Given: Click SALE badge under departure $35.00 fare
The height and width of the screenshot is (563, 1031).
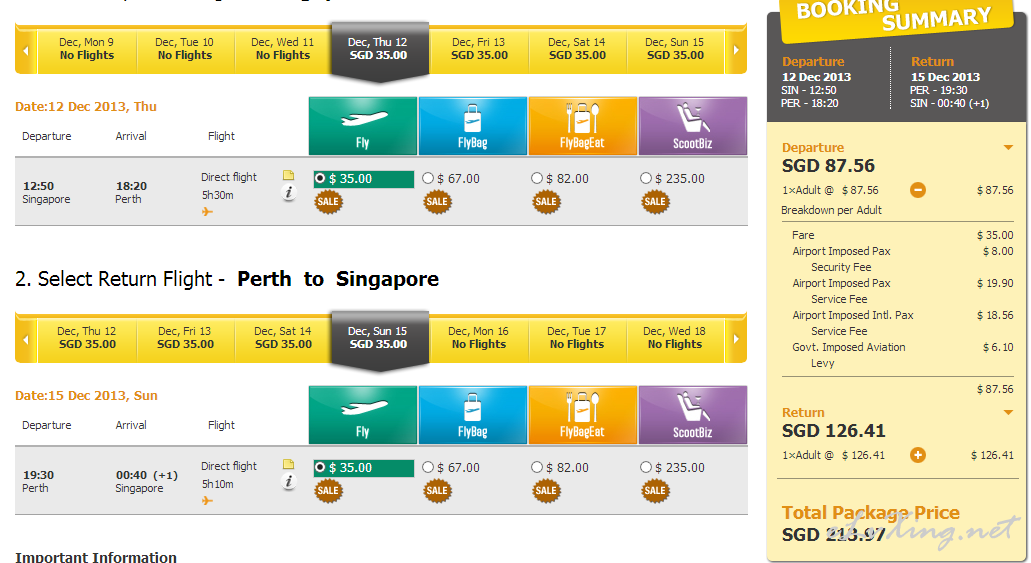Looking at the screenshot, I should pyautogui.click(x=328, y=201).
